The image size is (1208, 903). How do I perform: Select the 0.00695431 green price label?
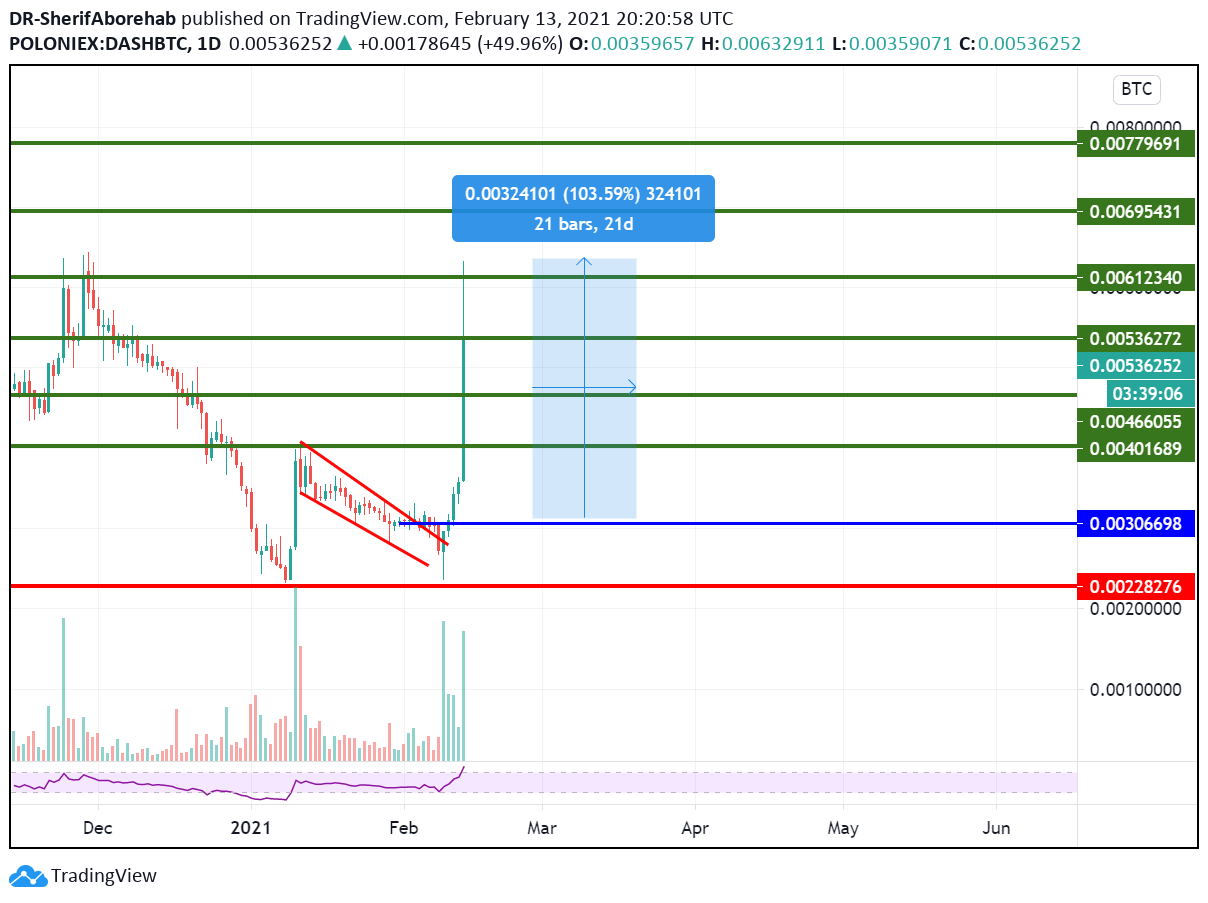coord(1136,212)
